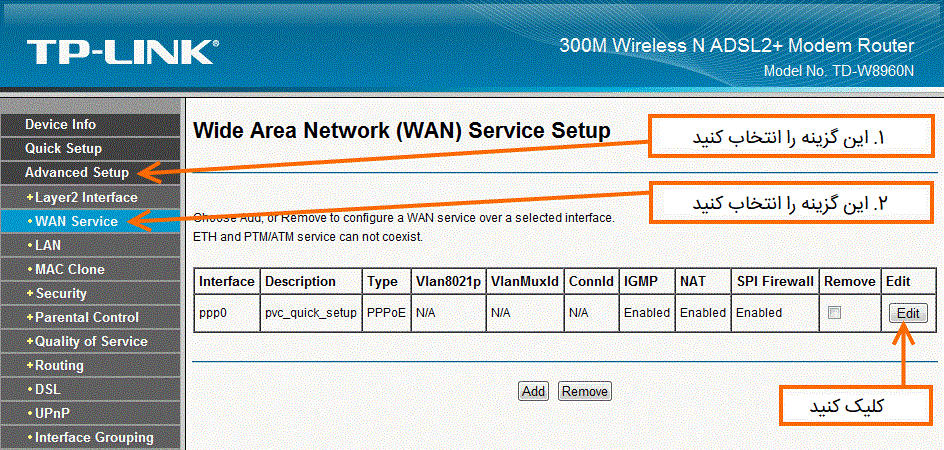Tick the Remove checkbox for ppp0
This screenshot has height=450, width=944.
pos(834,313)
